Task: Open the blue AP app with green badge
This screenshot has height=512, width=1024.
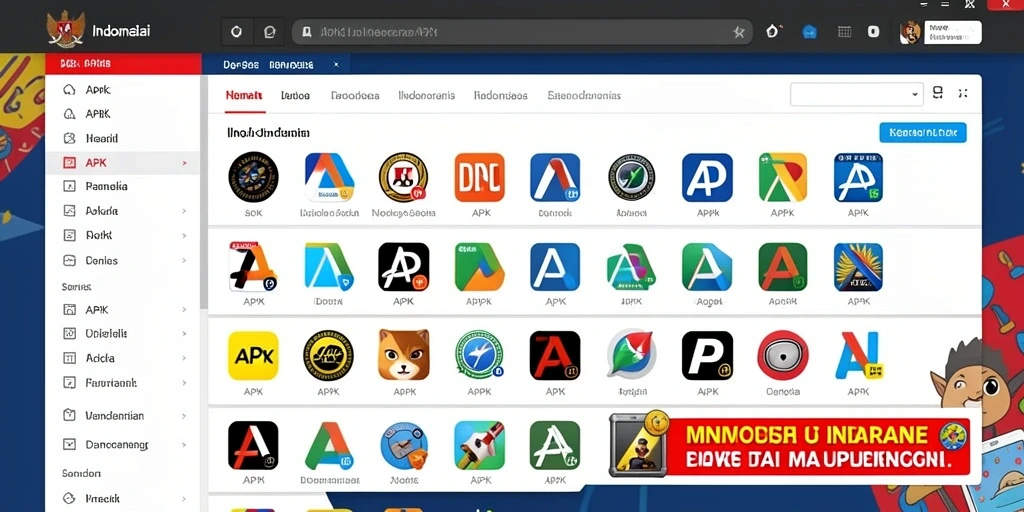Action: pyautogui.click(x=858, y=177)
